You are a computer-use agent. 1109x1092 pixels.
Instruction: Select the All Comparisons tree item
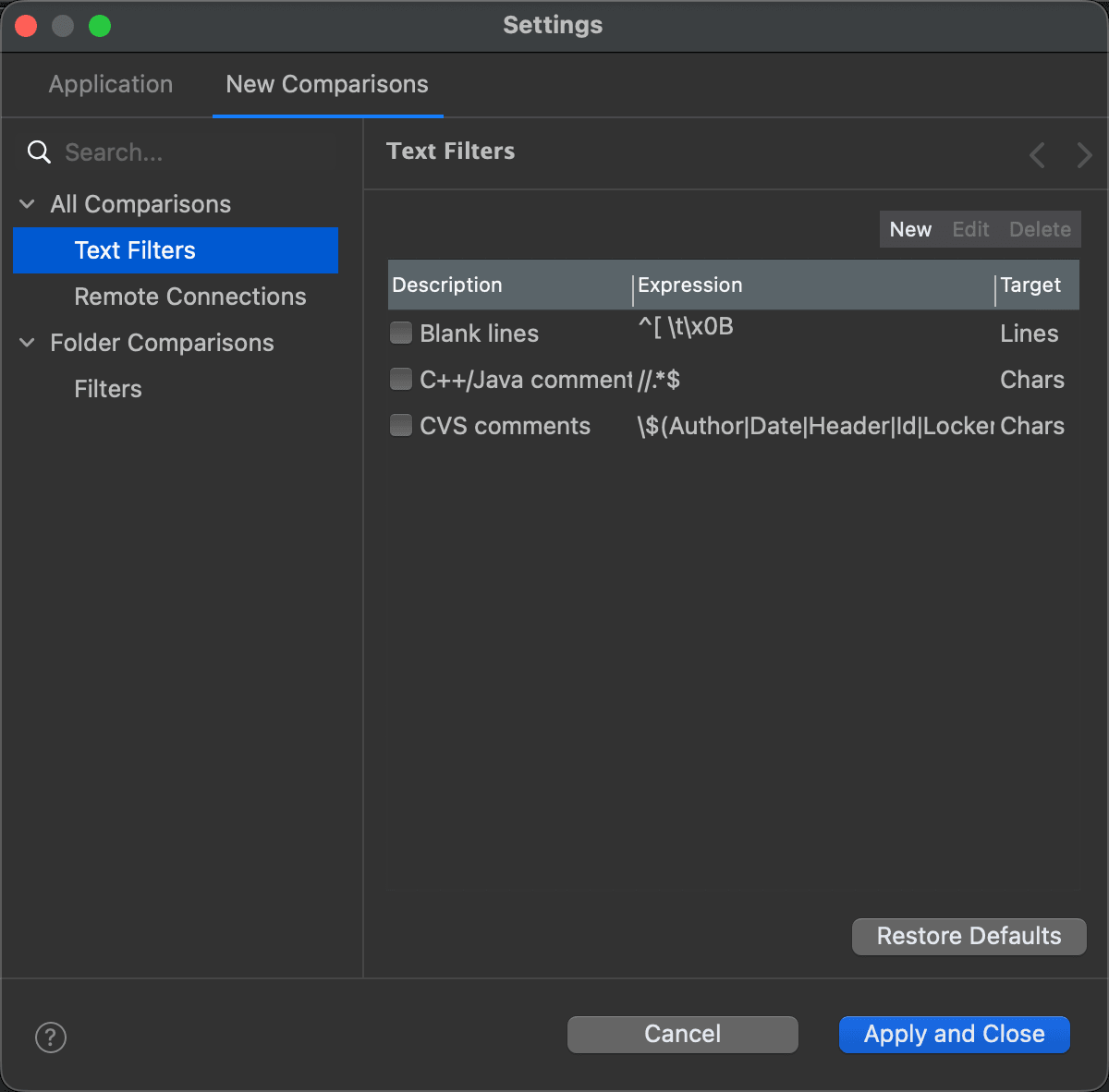140,204
